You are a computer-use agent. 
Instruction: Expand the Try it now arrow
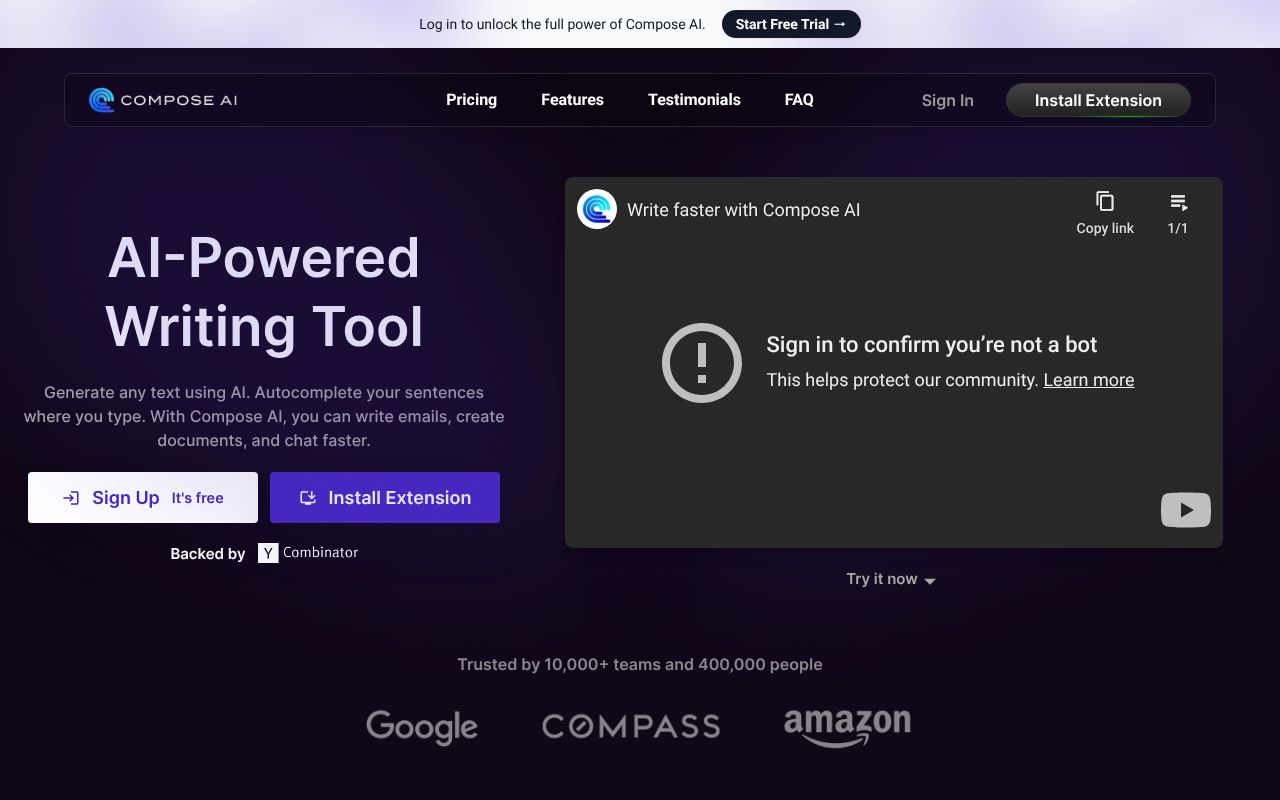(929, 580)
